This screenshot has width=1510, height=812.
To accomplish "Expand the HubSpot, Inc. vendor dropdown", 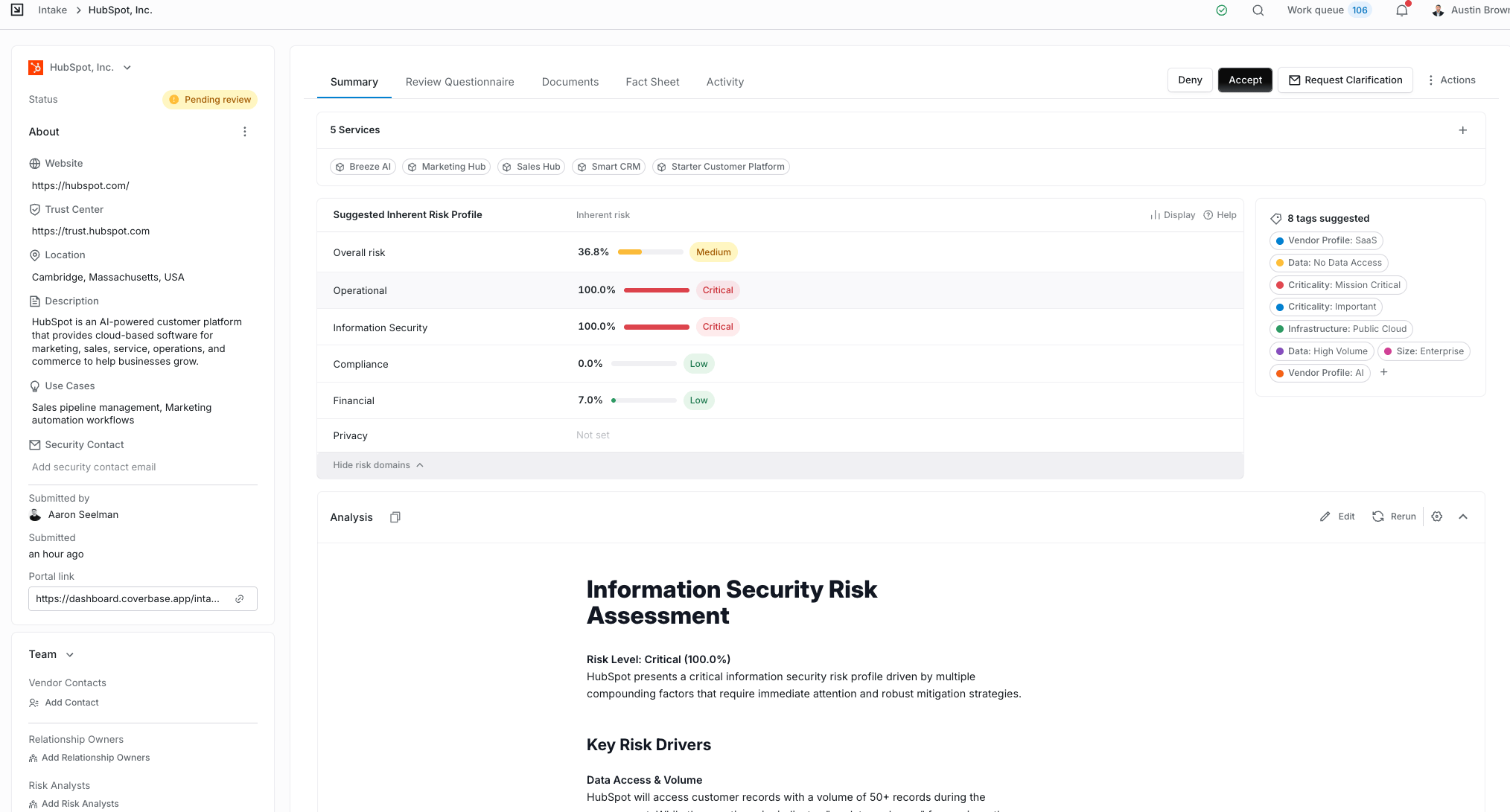I will pyautogui.click(x=127, y=68).
